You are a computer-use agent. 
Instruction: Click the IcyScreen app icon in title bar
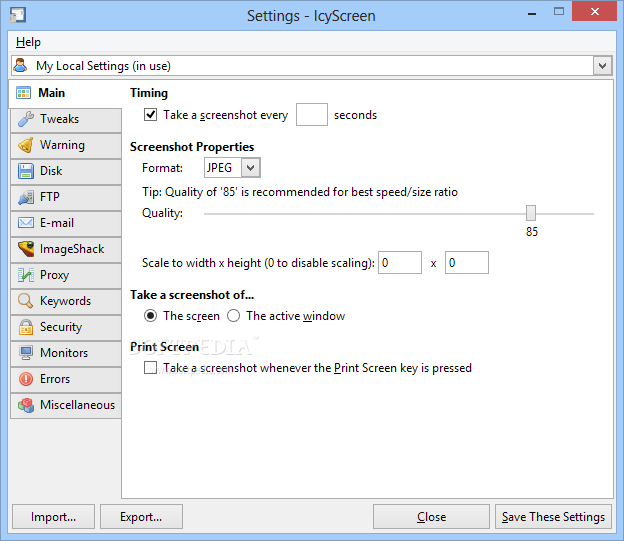coord(18,15)
